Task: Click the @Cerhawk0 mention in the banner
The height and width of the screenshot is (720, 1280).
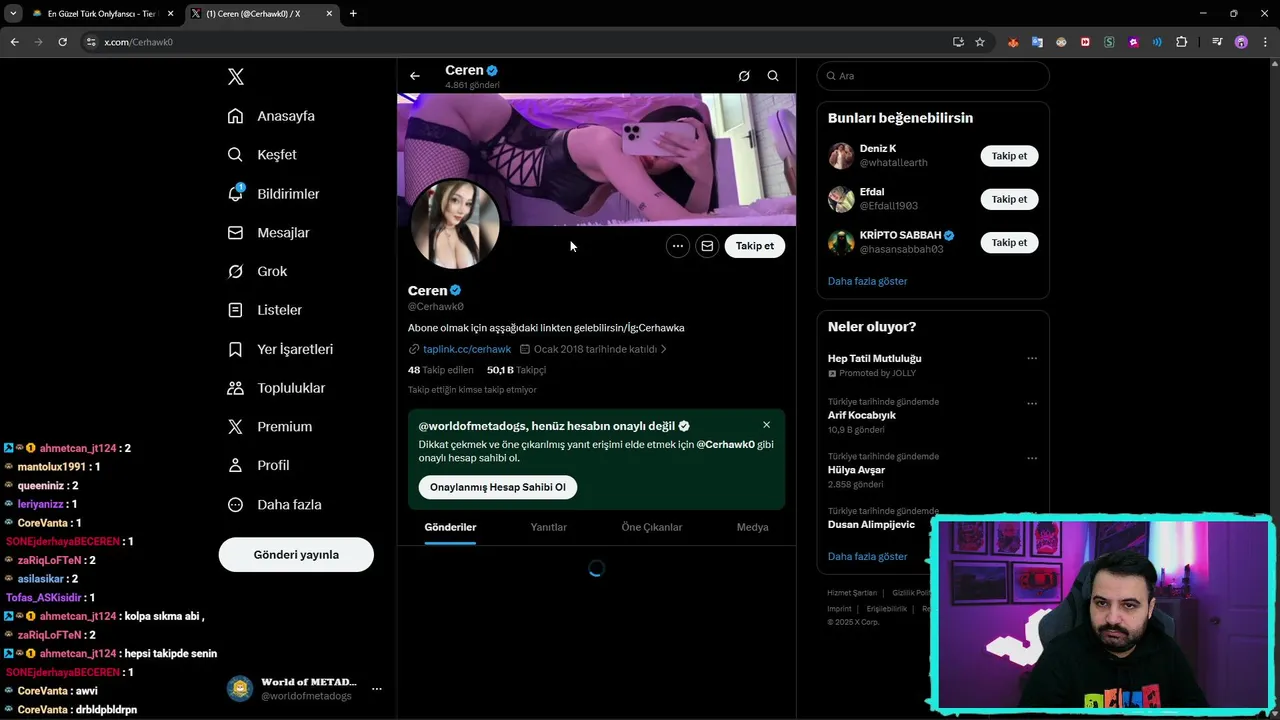Action: tap(725, 444)
